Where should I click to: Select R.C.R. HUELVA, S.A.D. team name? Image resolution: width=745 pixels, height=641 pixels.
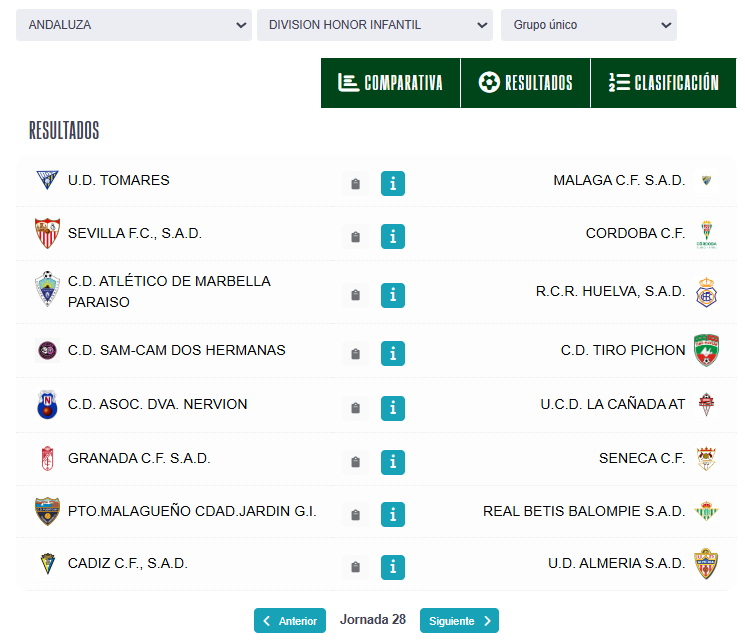pos(611,291)
